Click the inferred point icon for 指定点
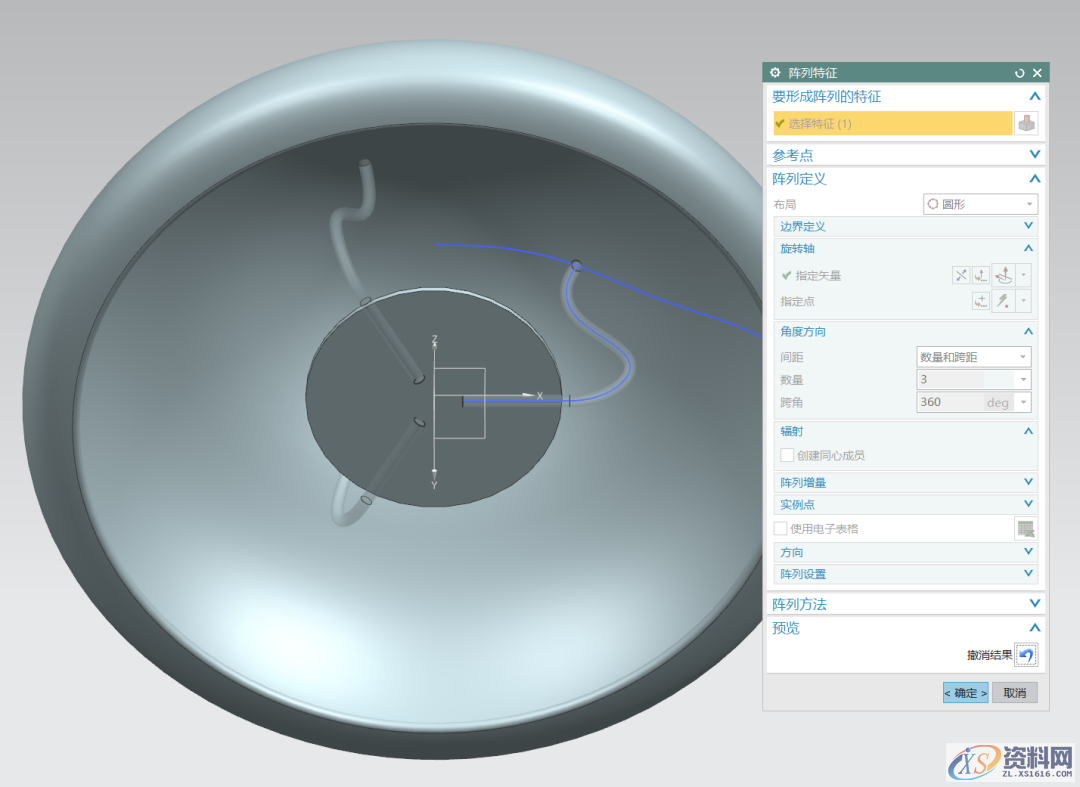The width and height of the screenshot is (1080, 787). [x=1003, y=301]
